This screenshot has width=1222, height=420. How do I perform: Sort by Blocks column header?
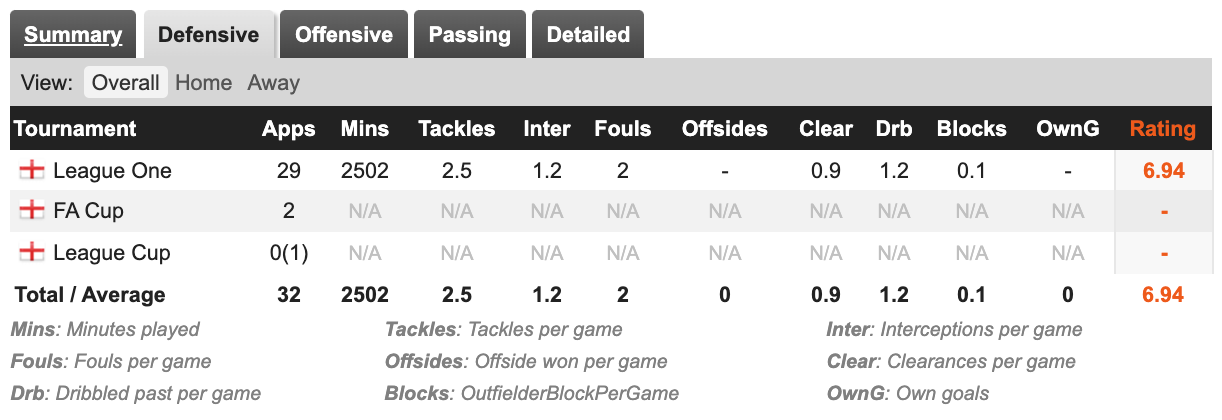tap(971, 129)
